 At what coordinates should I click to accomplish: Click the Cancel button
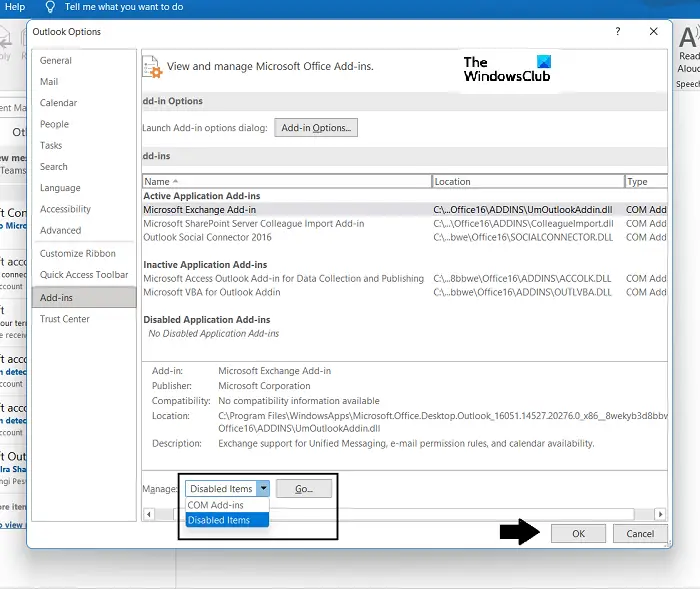(640, 534)
